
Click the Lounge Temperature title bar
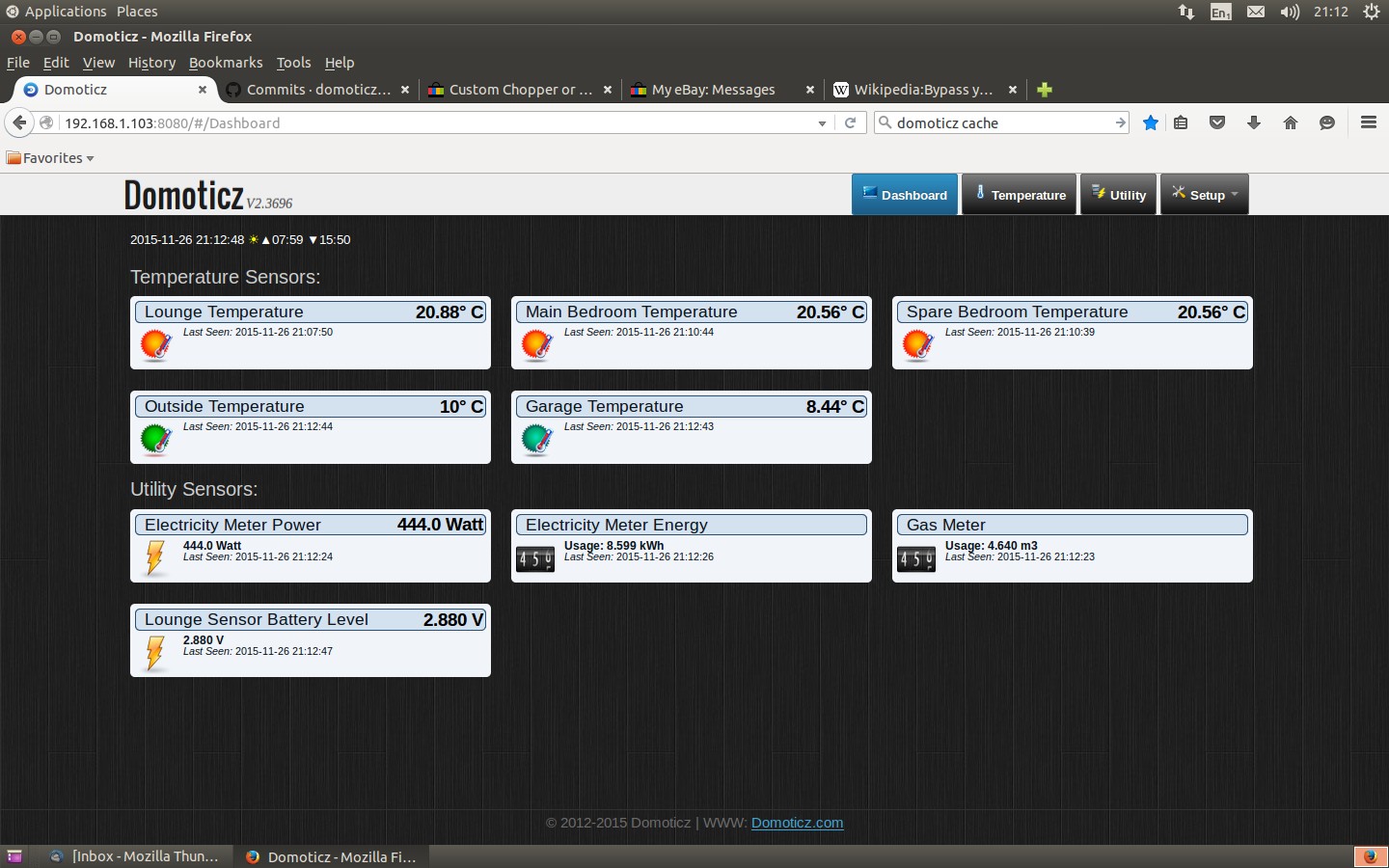point(311,312)
